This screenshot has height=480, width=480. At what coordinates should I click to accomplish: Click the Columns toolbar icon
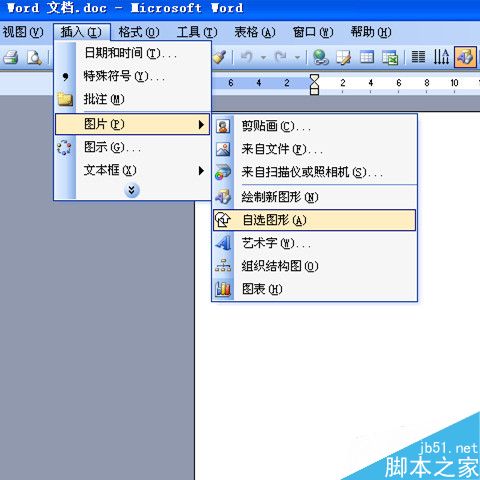coord(418,57)
